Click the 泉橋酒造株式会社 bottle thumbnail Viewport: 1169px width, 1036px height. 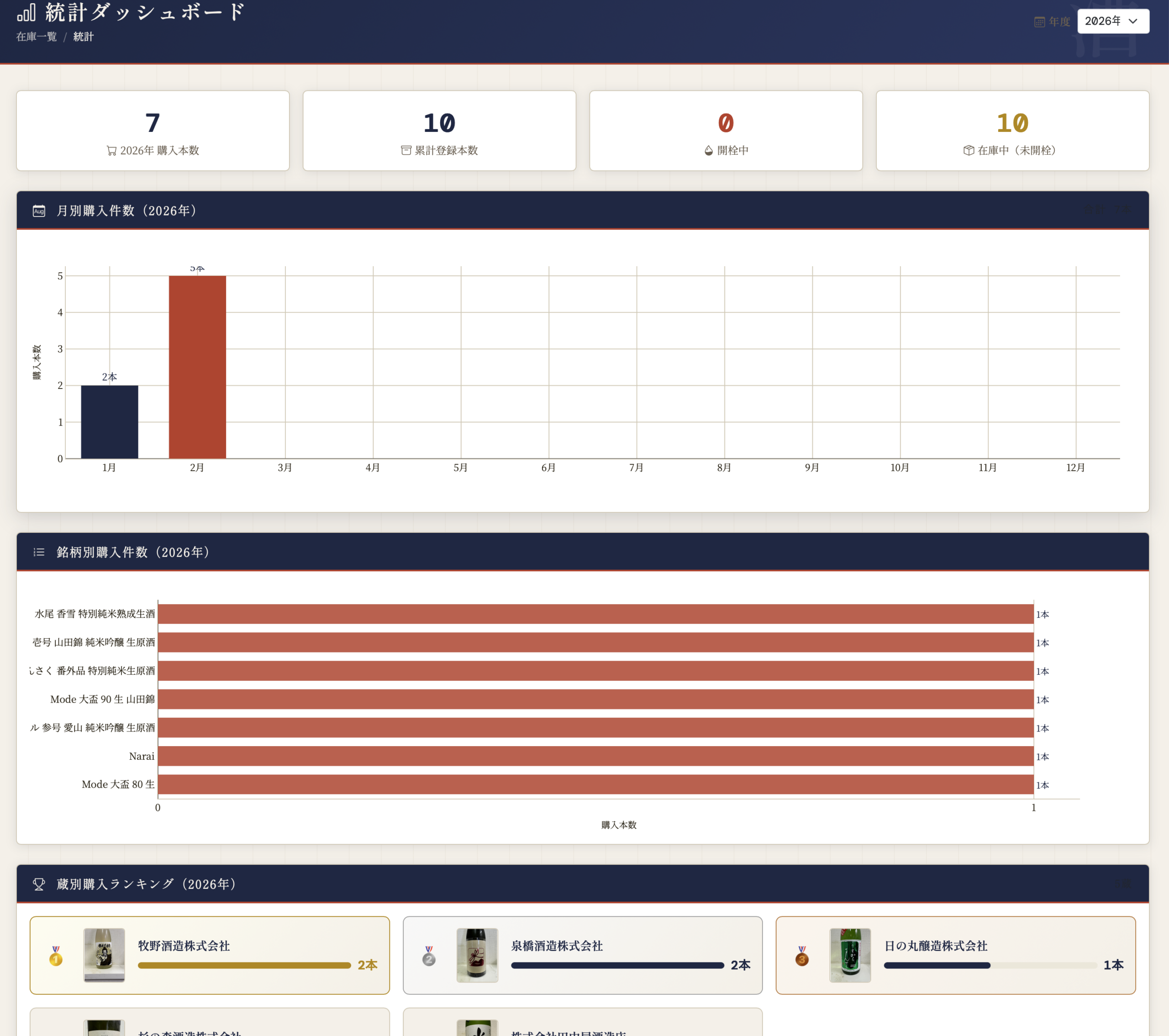(477, 955)
